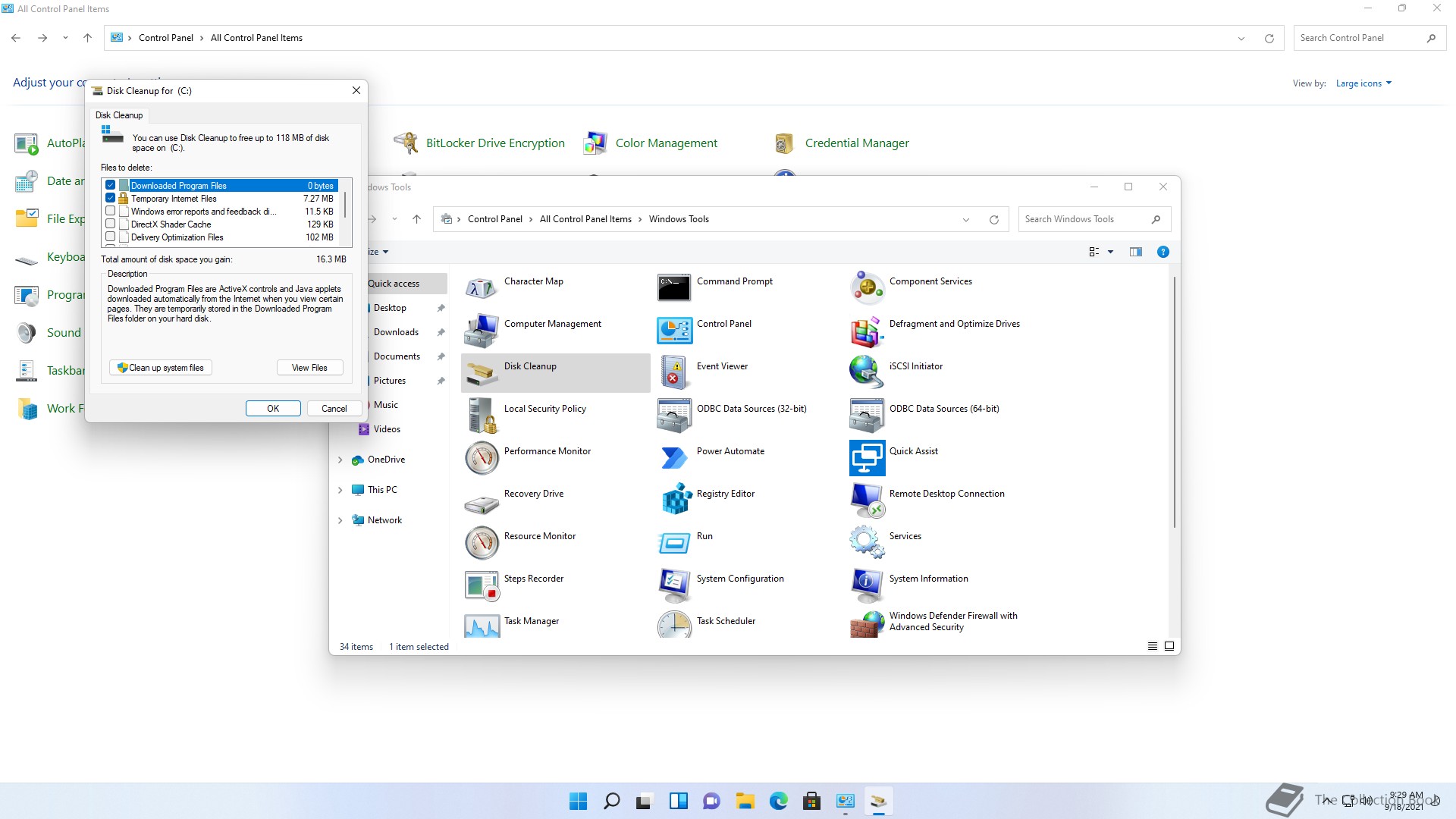Open Control Panel icon in Windows Tools
Viewport: 1456px width, 819px height.
click(x=674, y=331)
